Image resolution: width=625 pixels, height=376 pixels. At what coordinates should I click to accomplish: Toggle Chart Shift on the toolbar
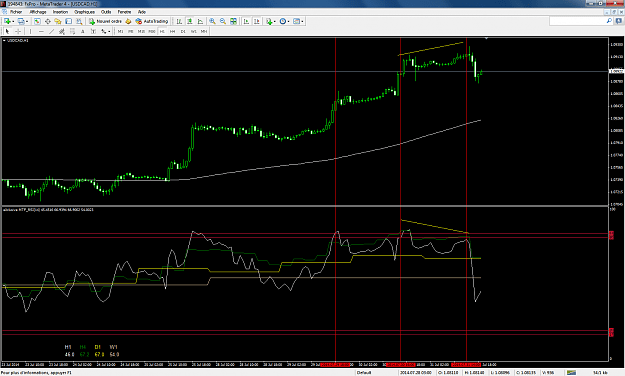[257, 21]
